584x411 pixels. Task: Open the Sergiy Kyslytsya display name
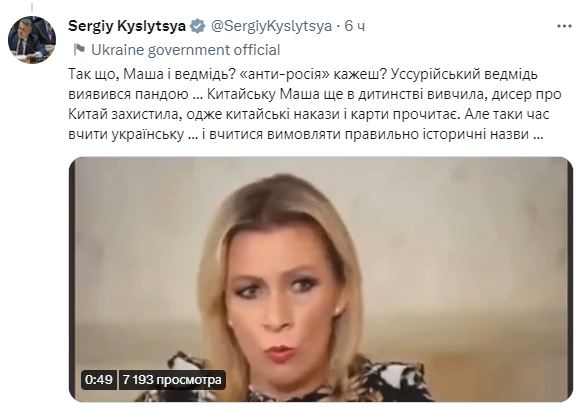pyautogui.click(x=127, y=26)
